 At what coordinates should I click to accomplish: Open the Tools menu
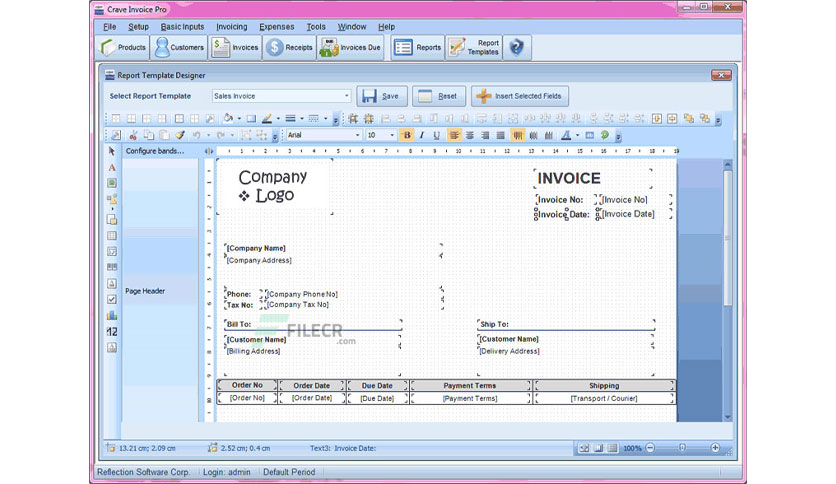316,27
